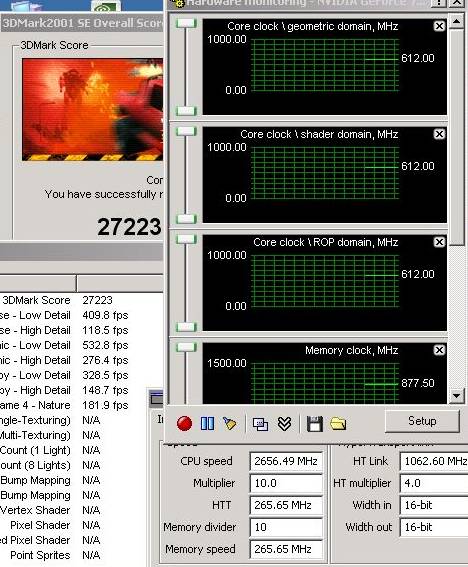Screen dimensions: 468x567
Task: Select the Vertex Shader result row
Action: click(74, 510)
